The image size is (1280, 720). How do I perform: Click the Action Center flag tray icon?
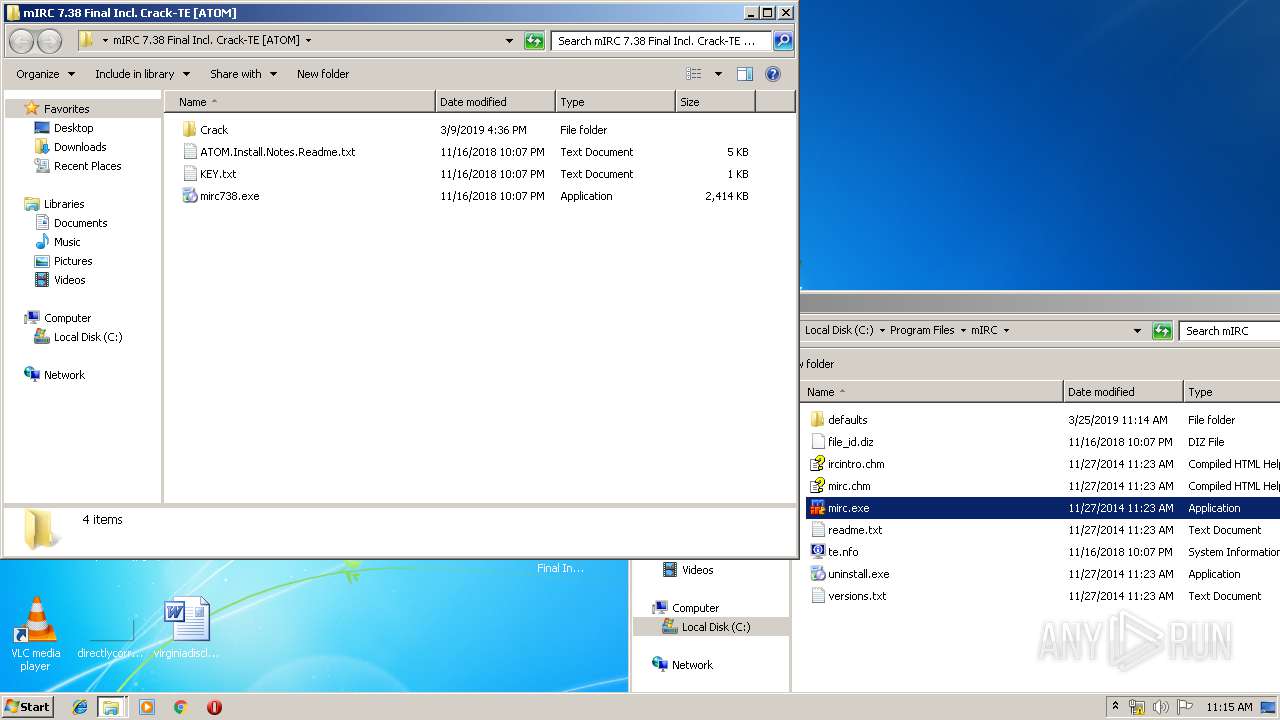(1184, 707)
